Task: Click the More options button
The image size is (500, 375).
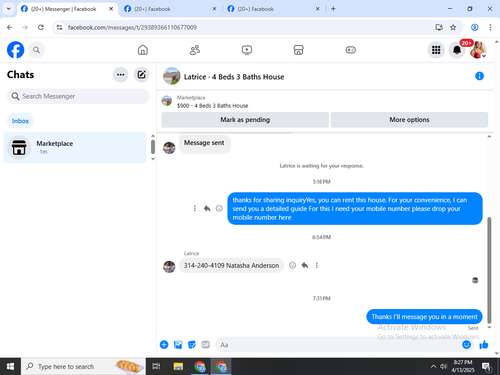Action: [409, 120]
